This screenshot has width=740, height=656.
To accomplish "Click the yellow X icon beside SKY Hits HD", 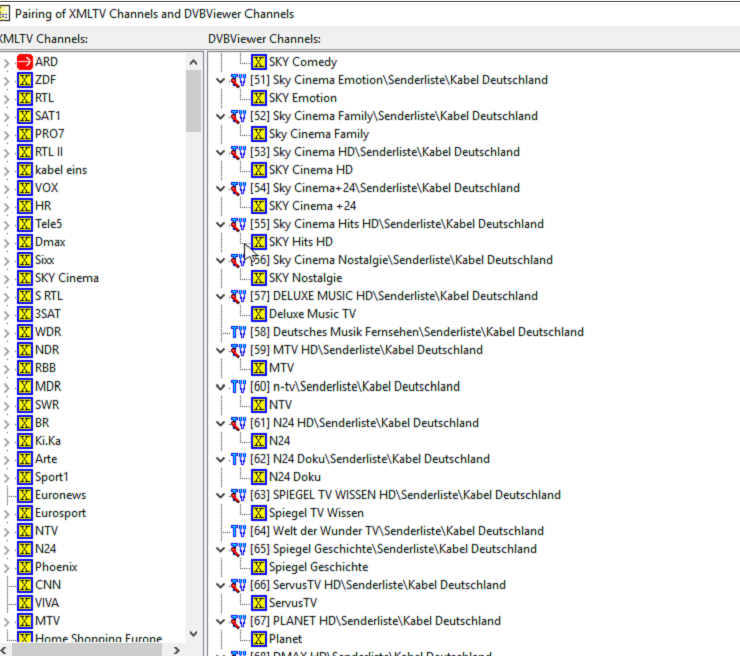I will coord(259,242).
